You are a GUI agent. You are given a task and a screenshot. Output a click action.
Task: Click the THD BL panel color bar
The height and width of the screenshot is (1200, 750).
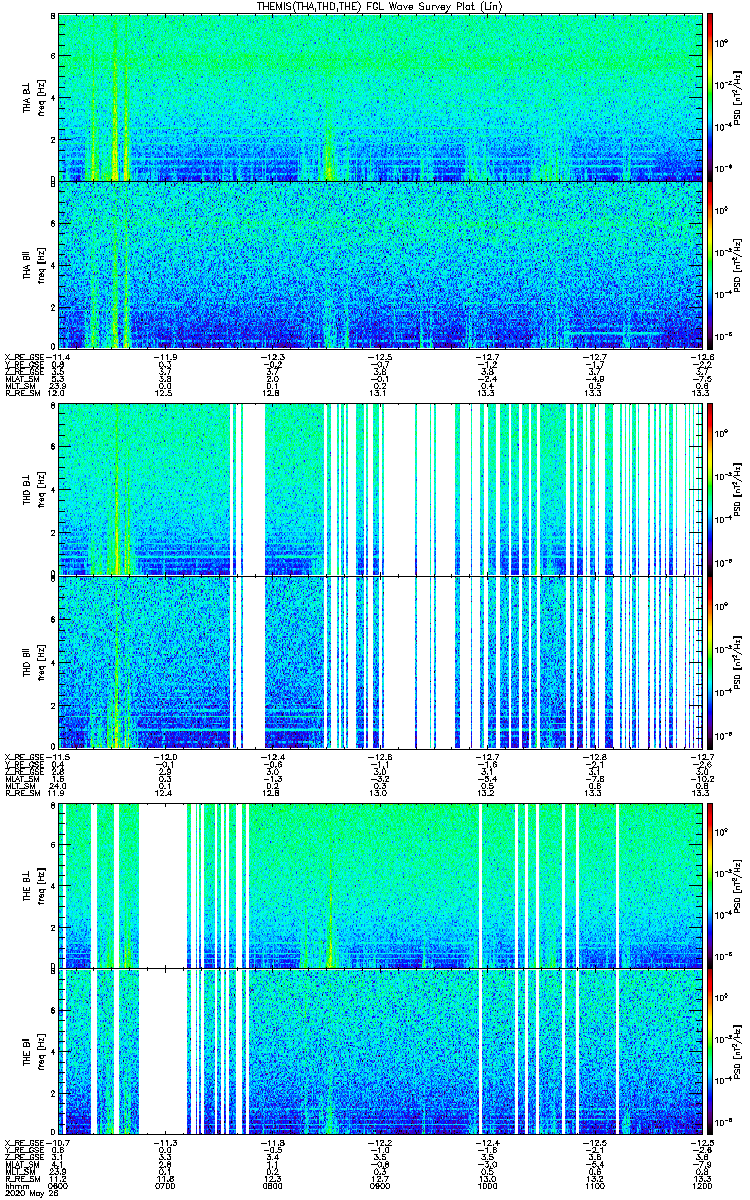pos(710,489)
